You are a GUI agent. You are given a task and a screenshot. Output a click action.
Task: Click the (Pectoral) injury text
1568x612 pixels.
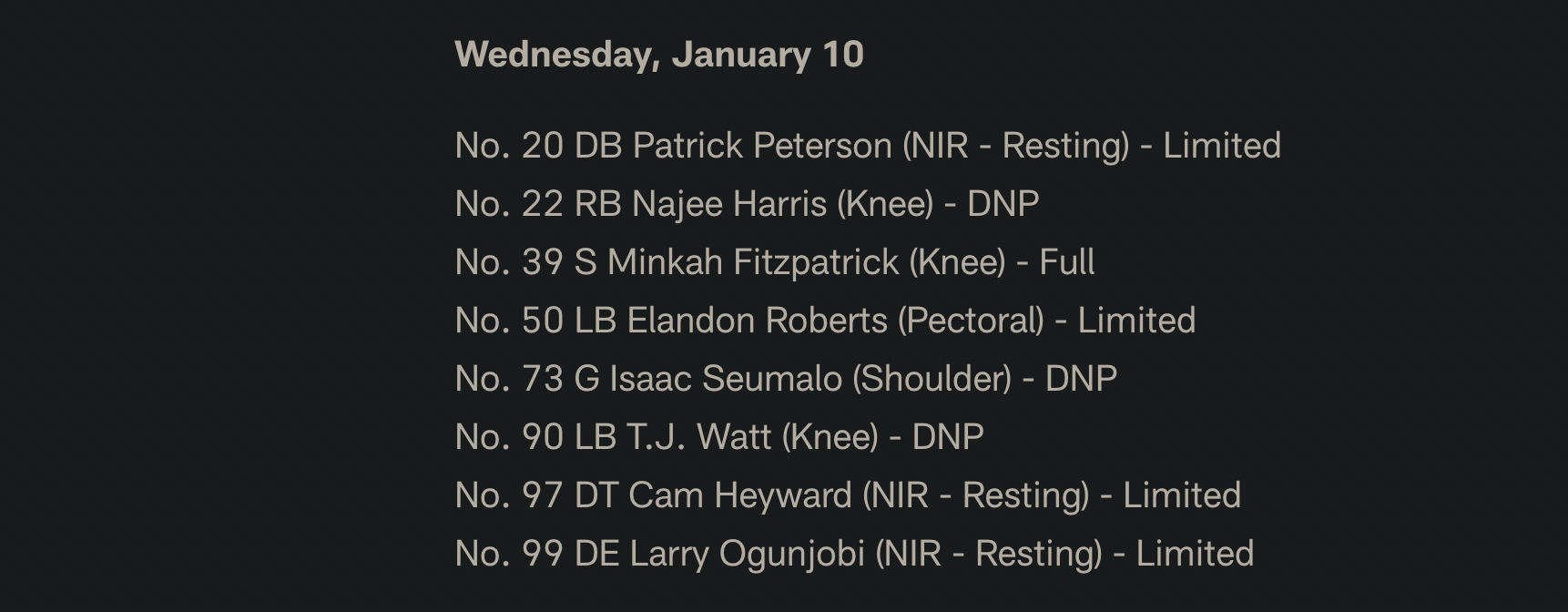point(971,321)
